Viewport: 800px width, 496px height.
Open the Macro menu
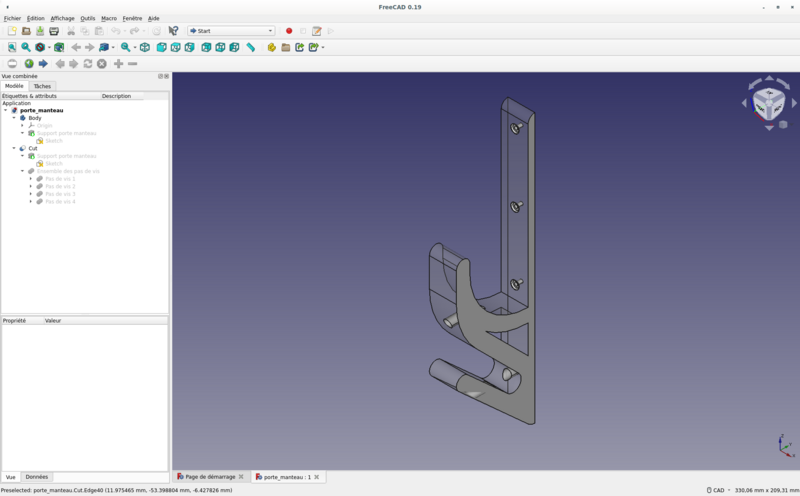[x=109, y=18]
